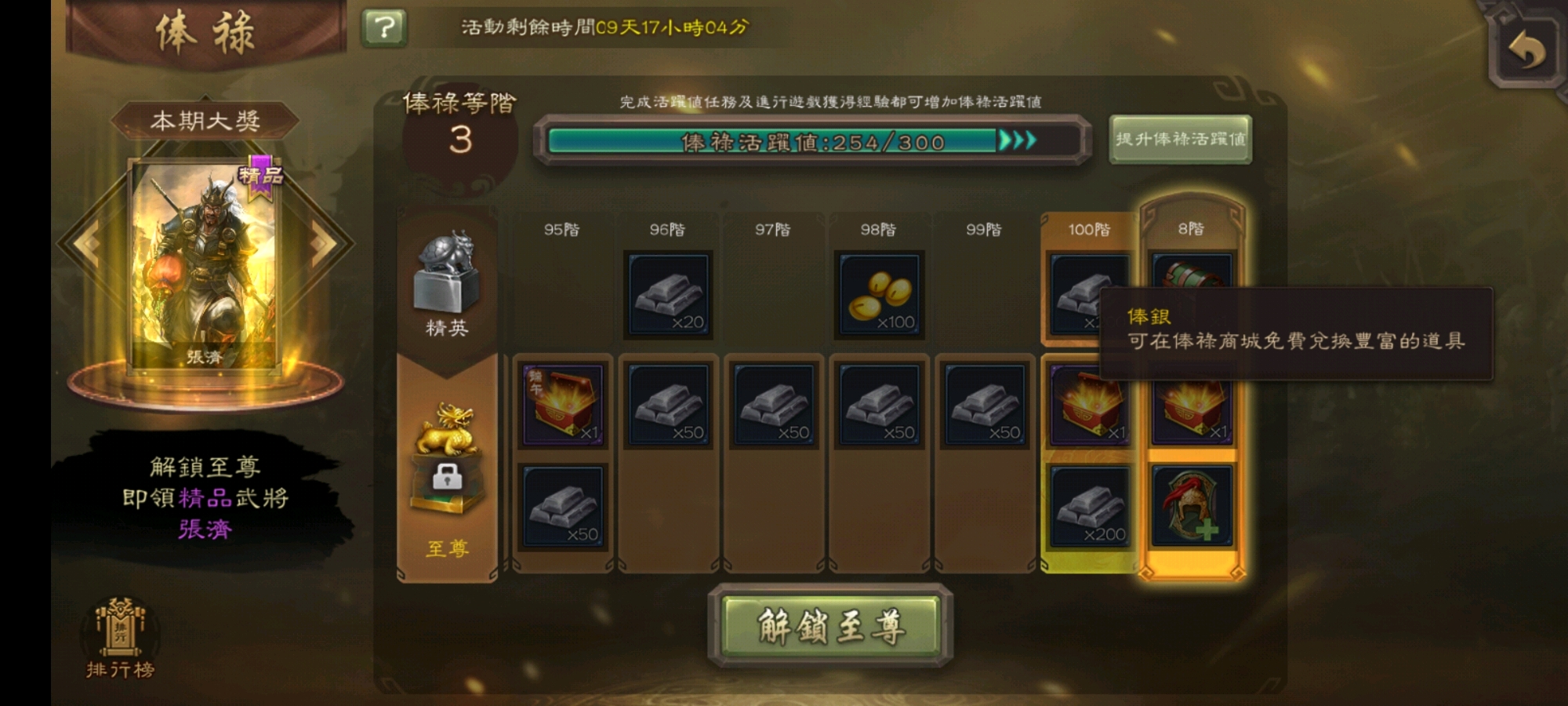This screenshot has width=1568, height=706.
Task: Open the 排行榜 ranking icon
Action: coord(120,638)
